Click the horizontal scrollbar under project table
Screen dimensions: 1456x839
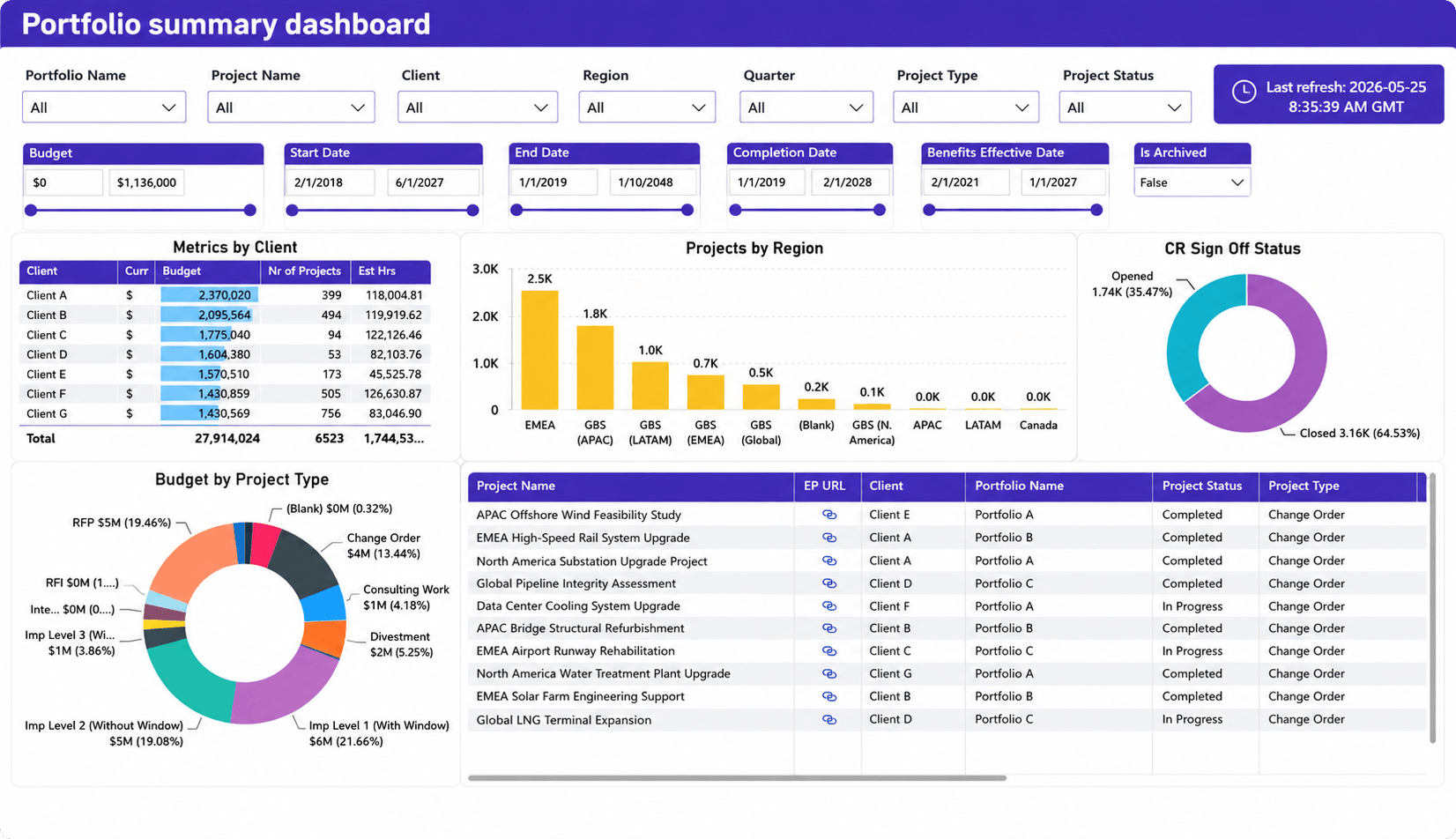click(x=737, y=778)
